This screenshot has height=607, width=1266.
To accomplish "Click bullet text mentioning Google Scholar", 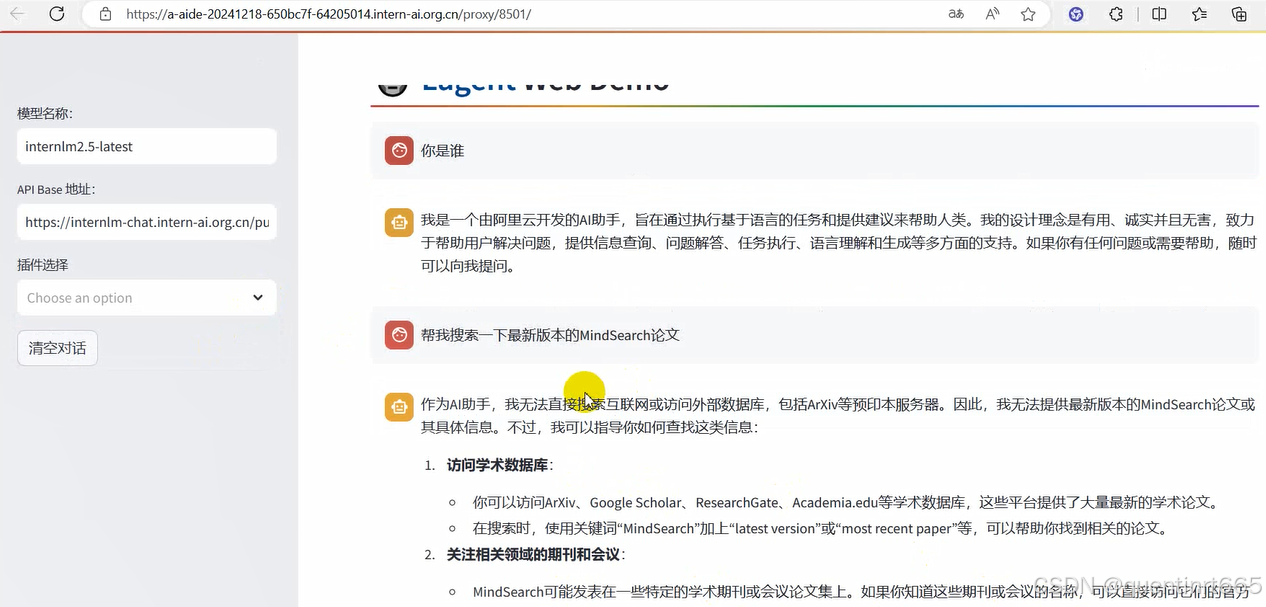I will tap(845, 502).
